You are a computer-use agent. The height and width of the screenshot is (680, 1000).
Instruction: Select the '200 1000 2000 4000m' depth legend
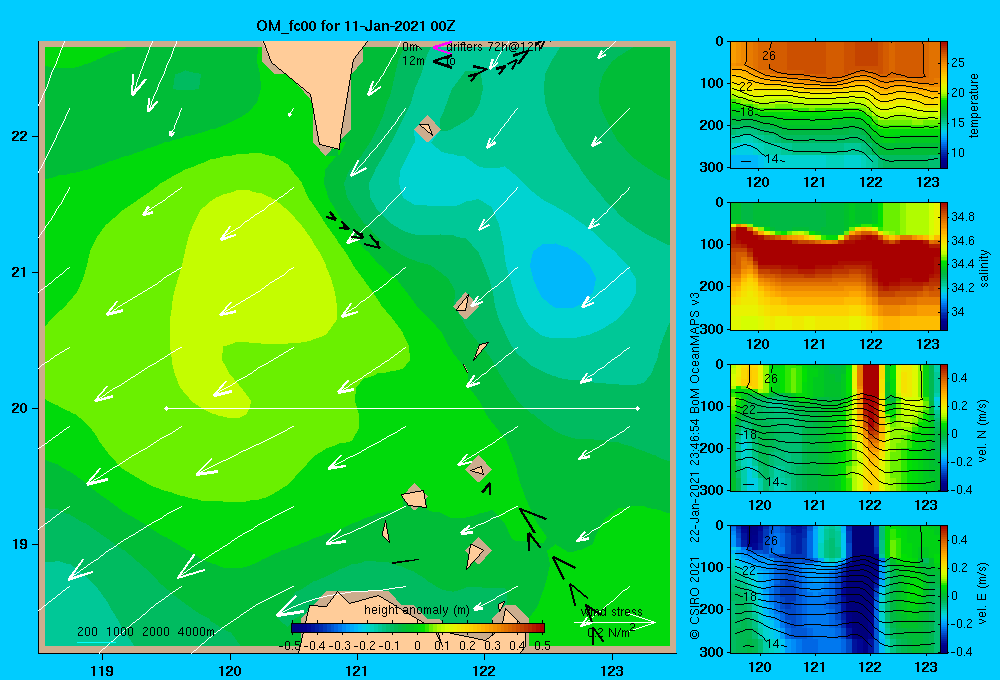tap(145, 632)
